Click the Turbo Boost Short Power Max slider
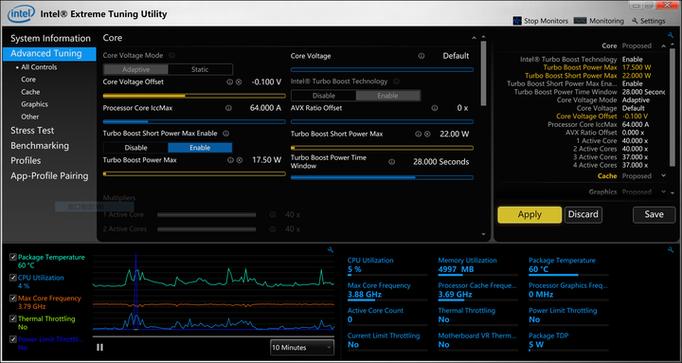Viewport: 682px width, 363px height. tap(382, 148)
